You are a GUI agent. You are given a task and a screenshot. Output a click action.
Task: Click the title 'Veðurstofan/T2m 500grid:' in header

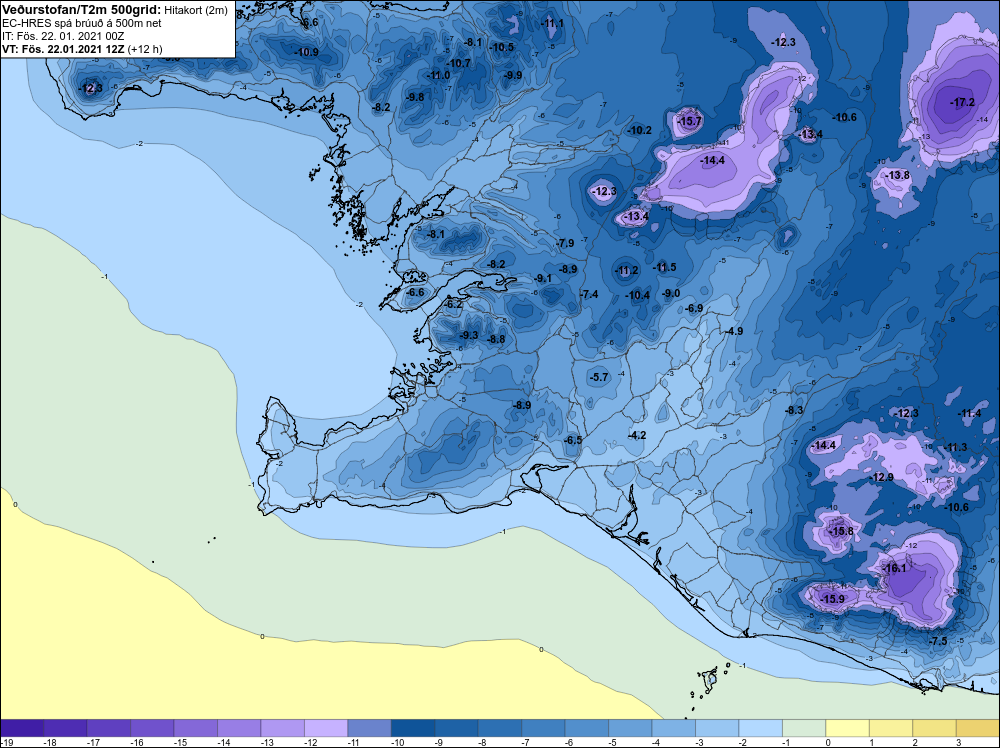(x=82, y=10)
